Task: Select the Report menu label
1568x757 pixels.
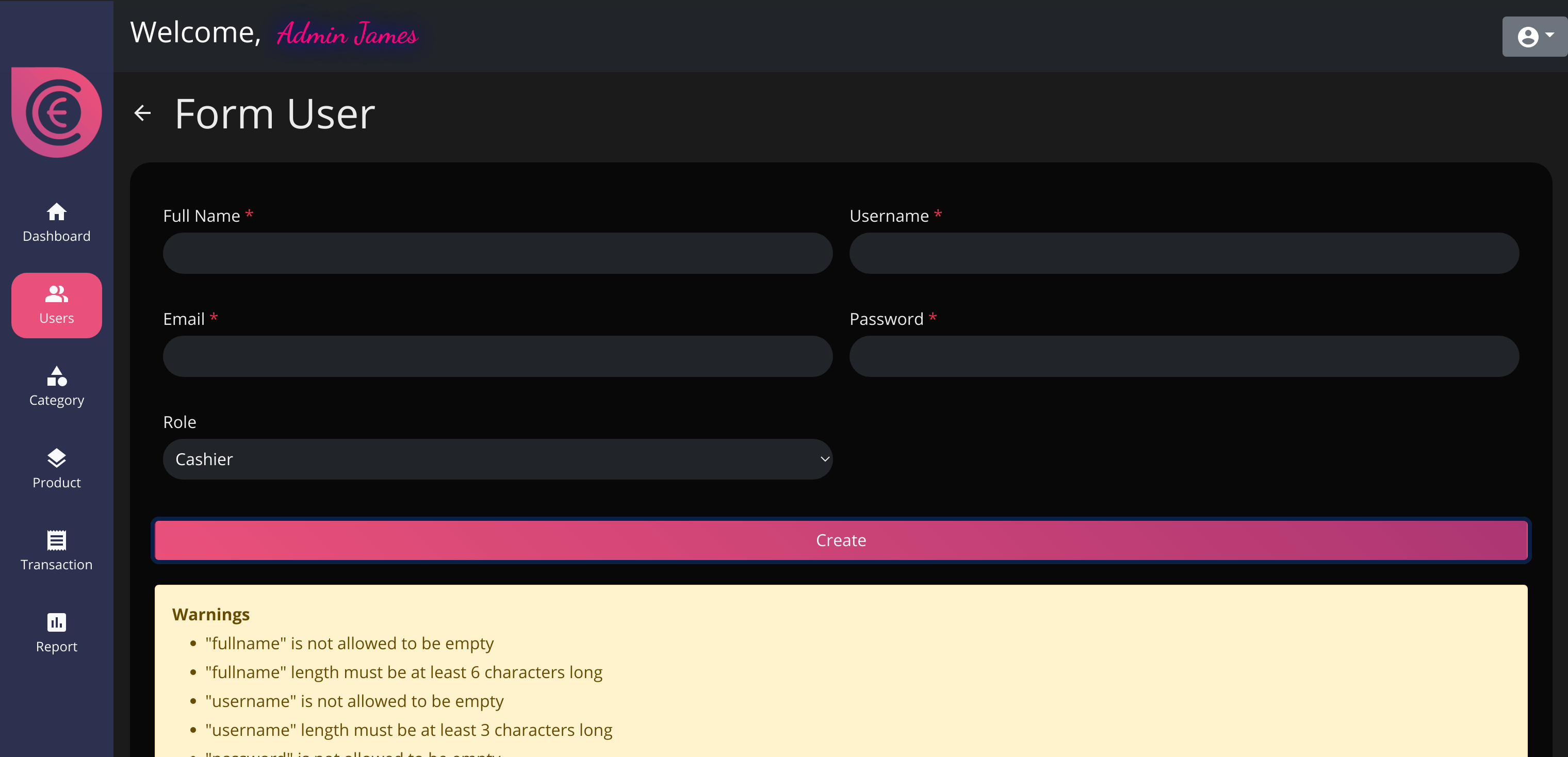Action: click(x=57, y=647)
